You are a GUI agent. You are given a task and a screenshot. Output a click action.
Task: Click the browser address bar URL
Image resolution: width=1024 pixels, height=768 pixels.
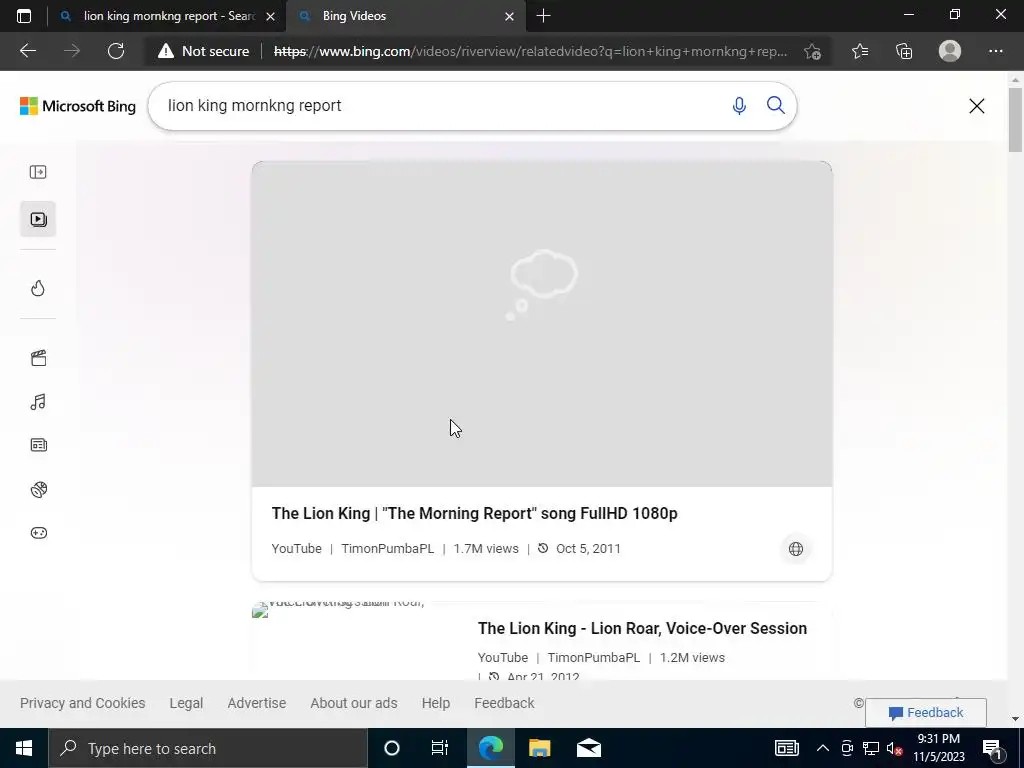coord(530,51)
